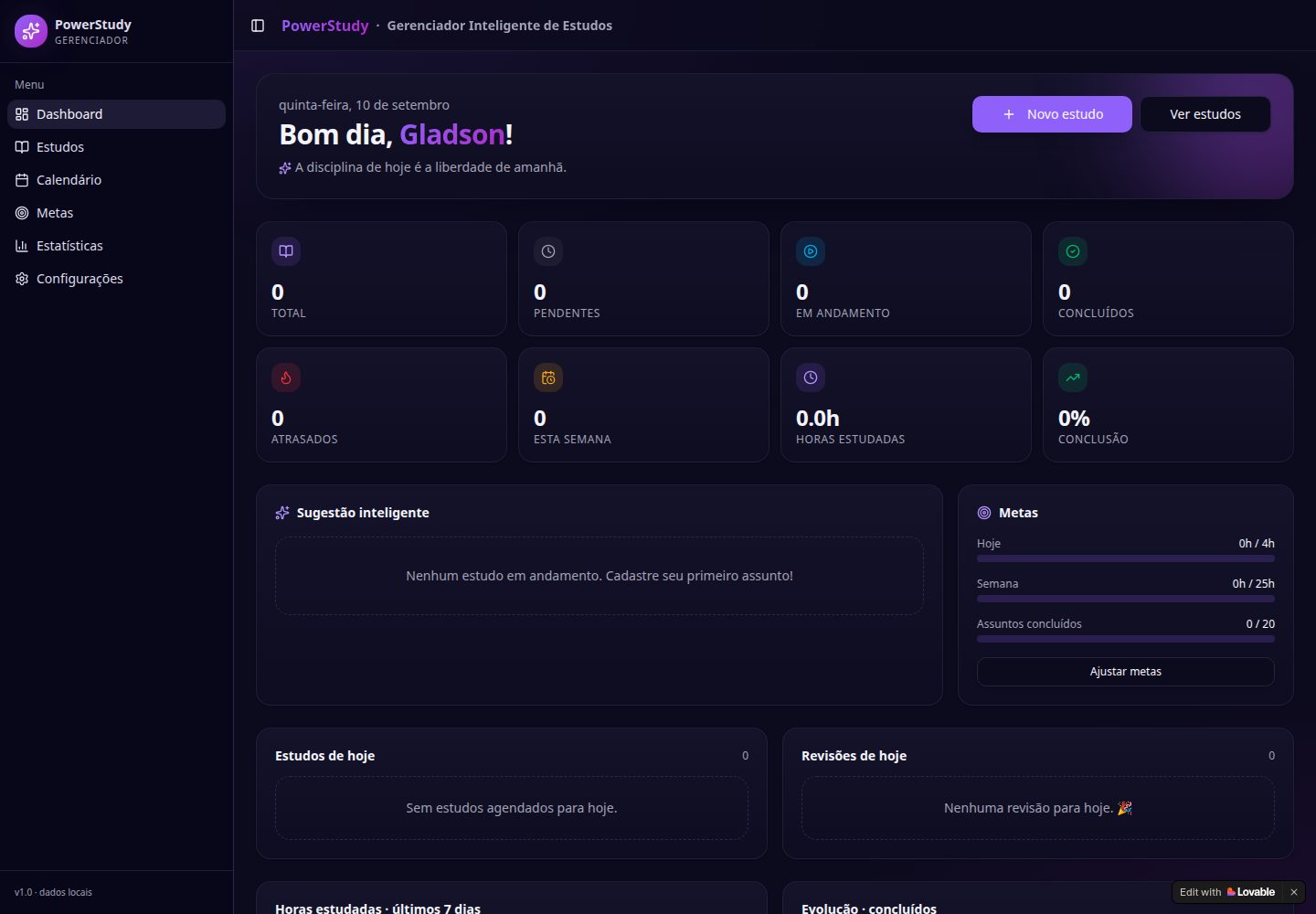The width and height of the screenshot is (1316, 914).
Task: Click the PowerStudy sparkle logo icon
Action: click(x=31, y=31)
